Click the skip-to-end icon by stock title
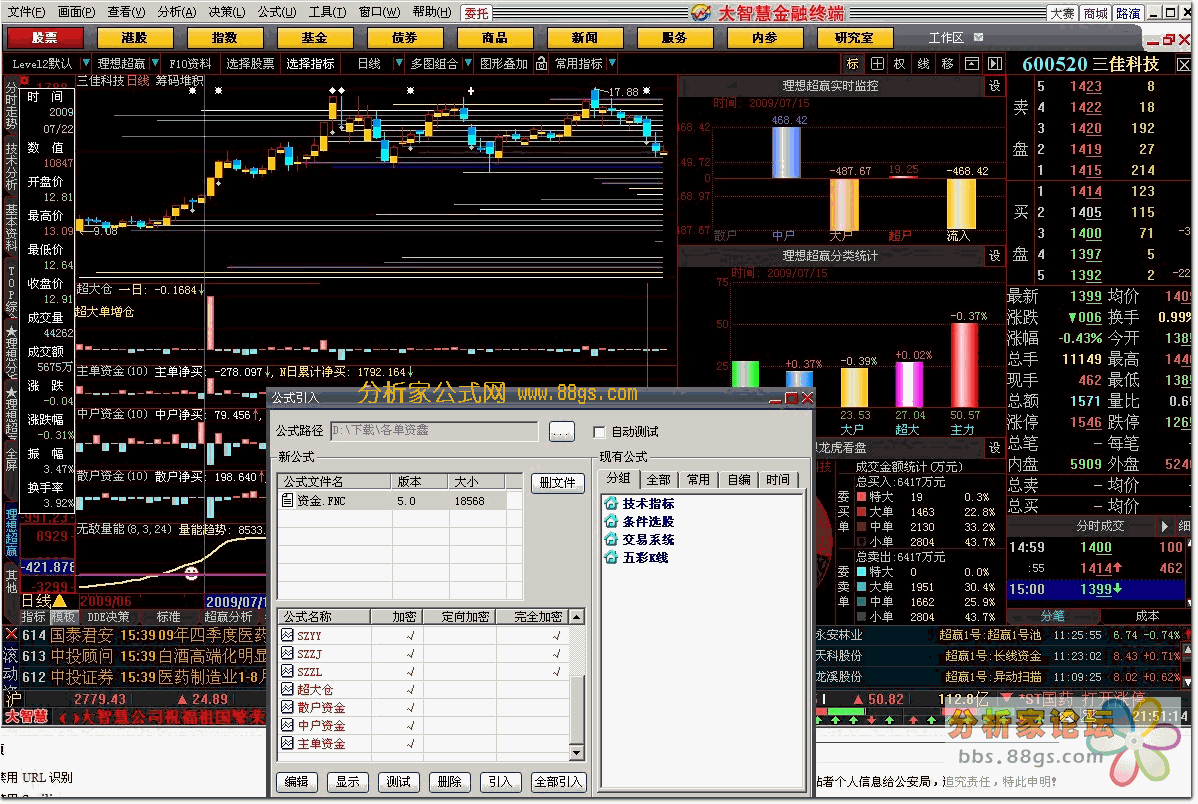 995,63
